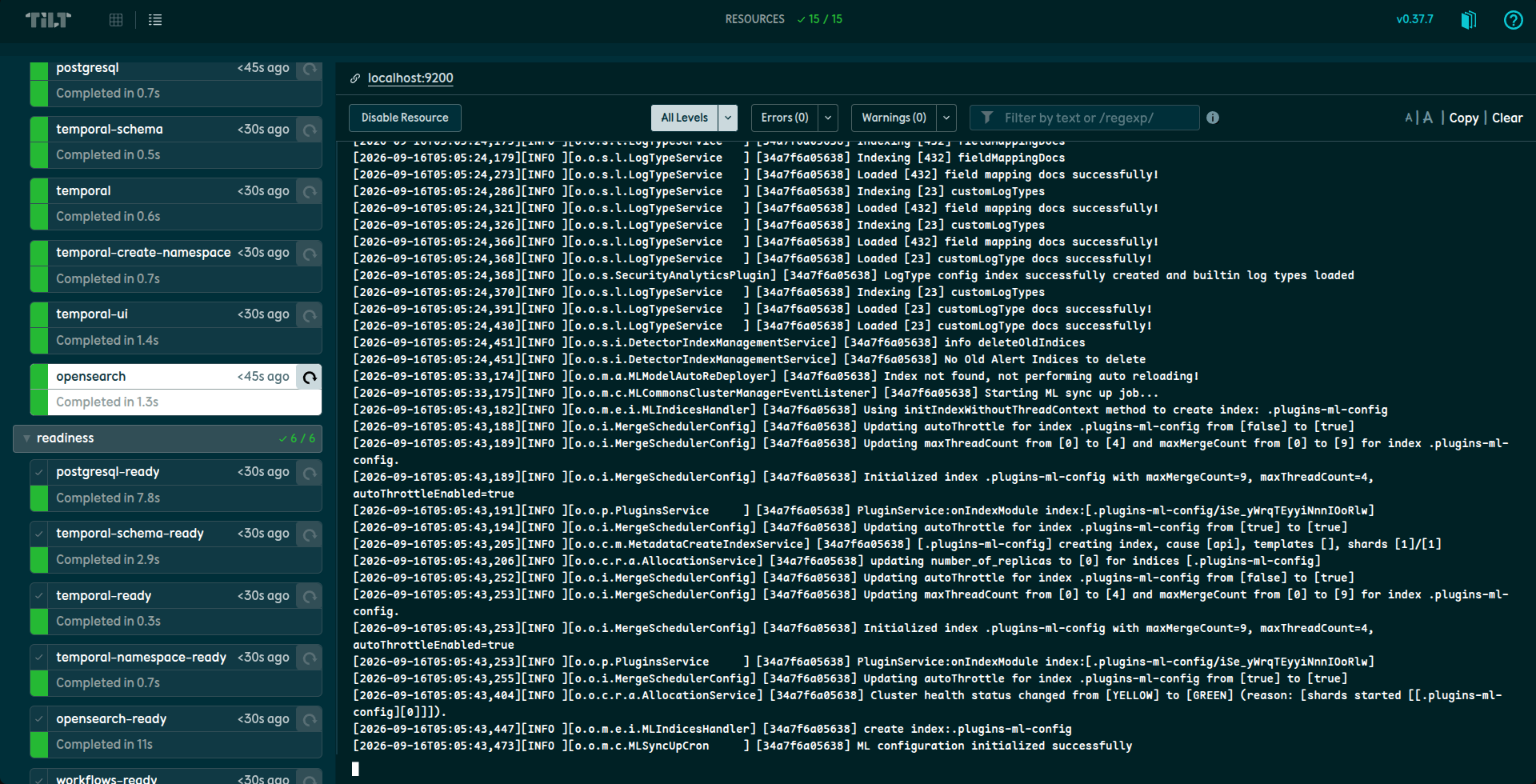Select the temporal-schema resource
The image size is (1536, 784).
tap(176, 142)
